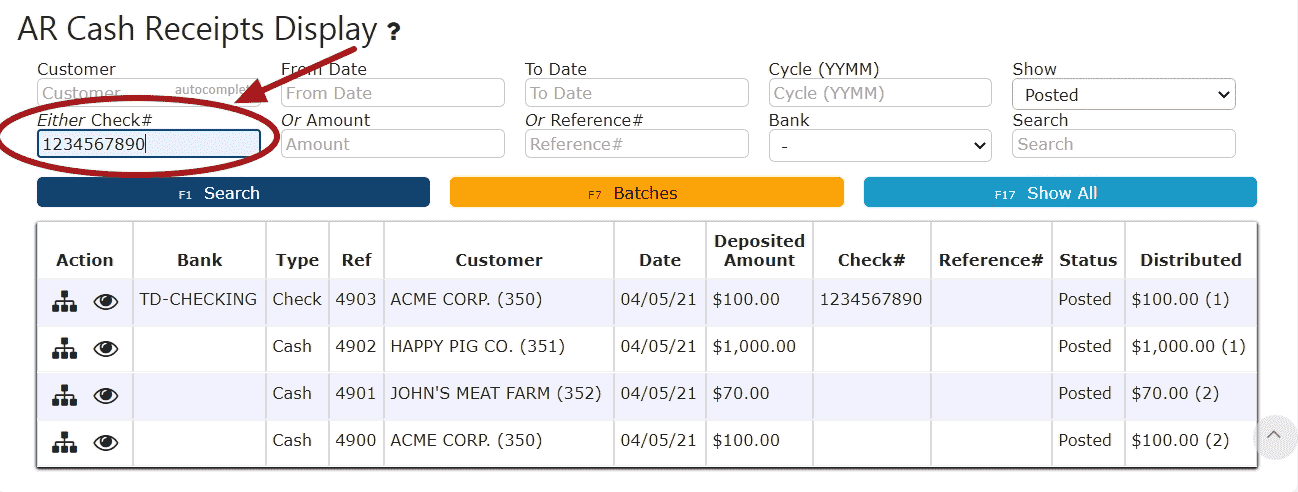Screen dimensions: 1298x492
Task: Click the Show All button
Action: (x=1060, y=193)
